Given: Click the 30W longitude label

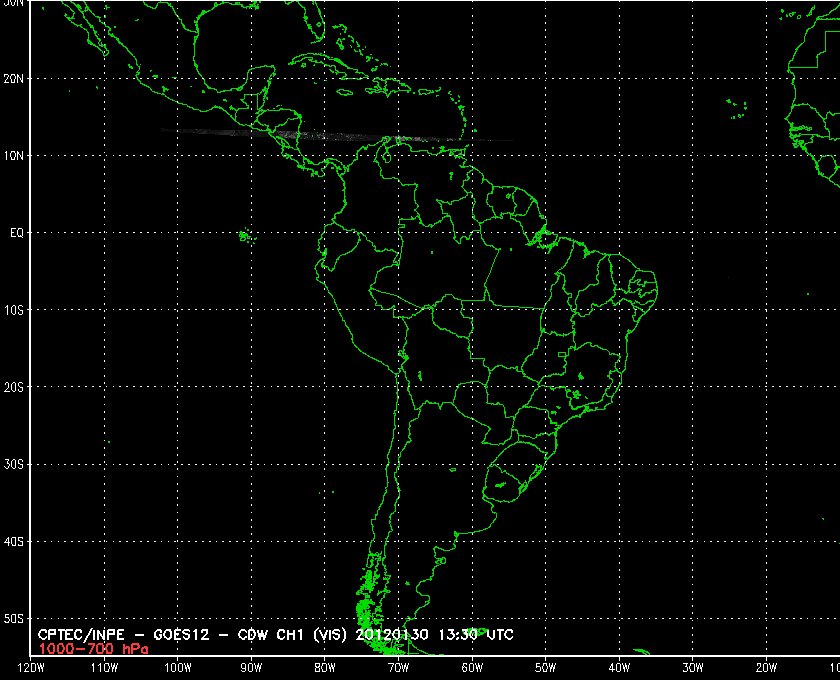Looking at the screenshot, I should 693,668.
